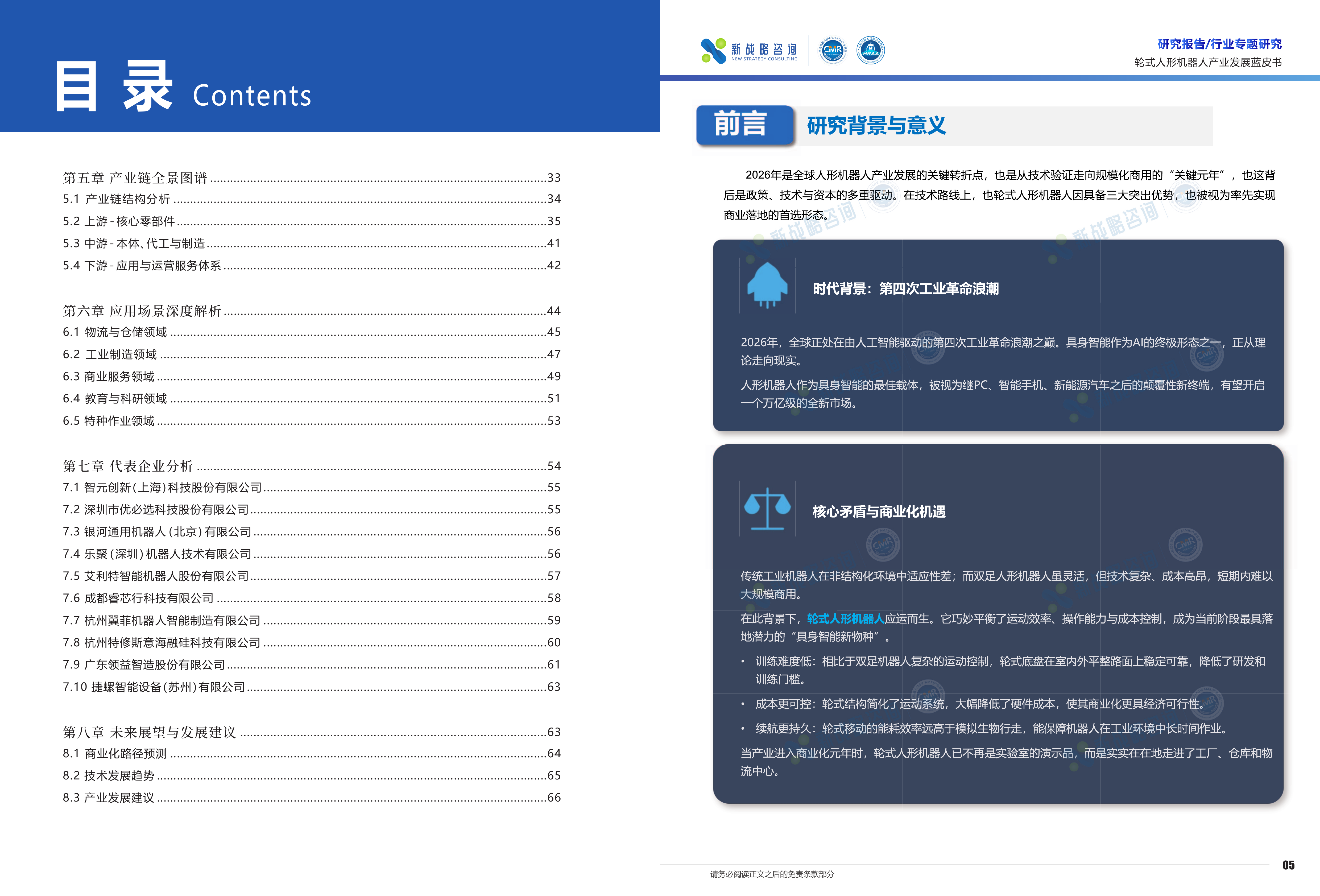
Task: Select entry 7.10 捷螺智能设备(苏州)有限公司
Action: (311, 687)
